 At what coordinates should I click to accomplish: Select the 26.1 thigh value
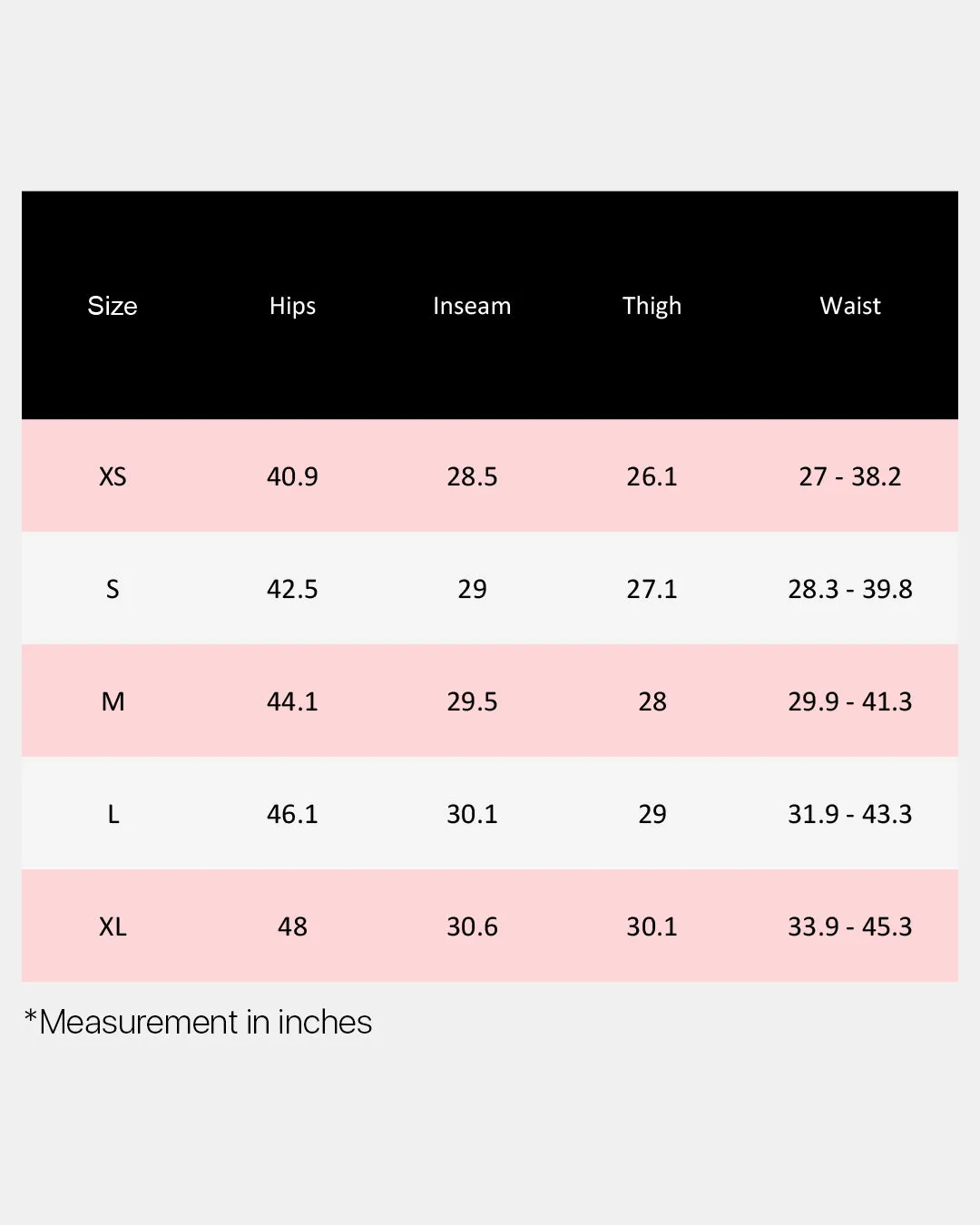pyautogui.click(x=652, y=476)
